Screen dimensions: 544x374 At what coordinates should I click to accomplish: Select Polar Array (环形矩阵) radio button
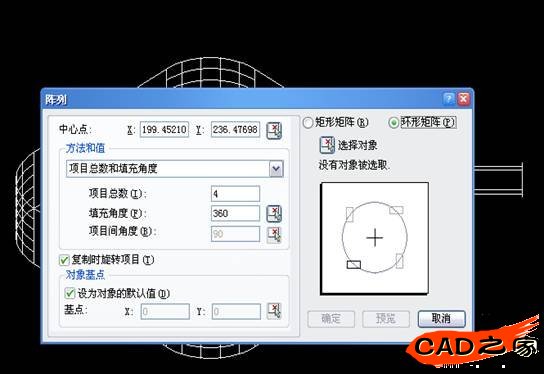coord(393,122)
